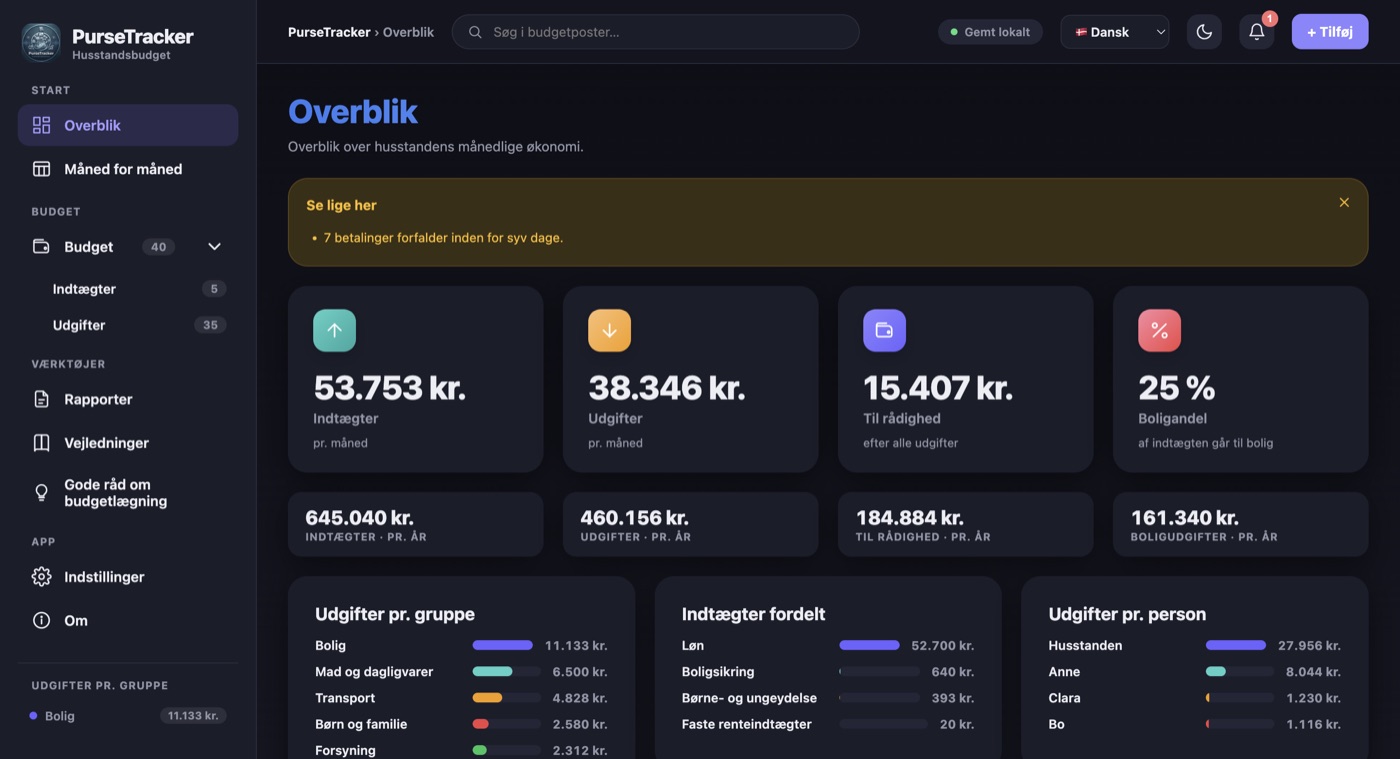This screenshot has height=759, width=1400.
Task: Click the Overblik grid icon in sidebar
Action: 41,125
